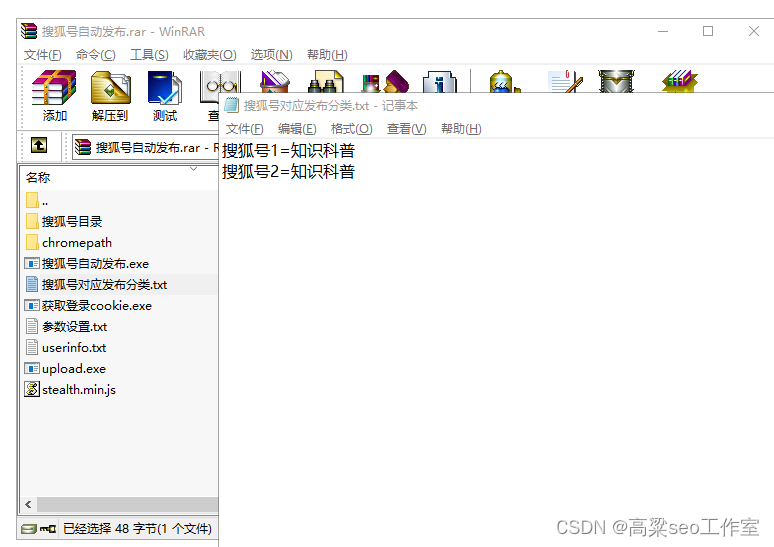Click the horizontal scrollbar left arrow
Image resolution: width=774 pixels, height=547 pixels.
(x=28, y=505)
